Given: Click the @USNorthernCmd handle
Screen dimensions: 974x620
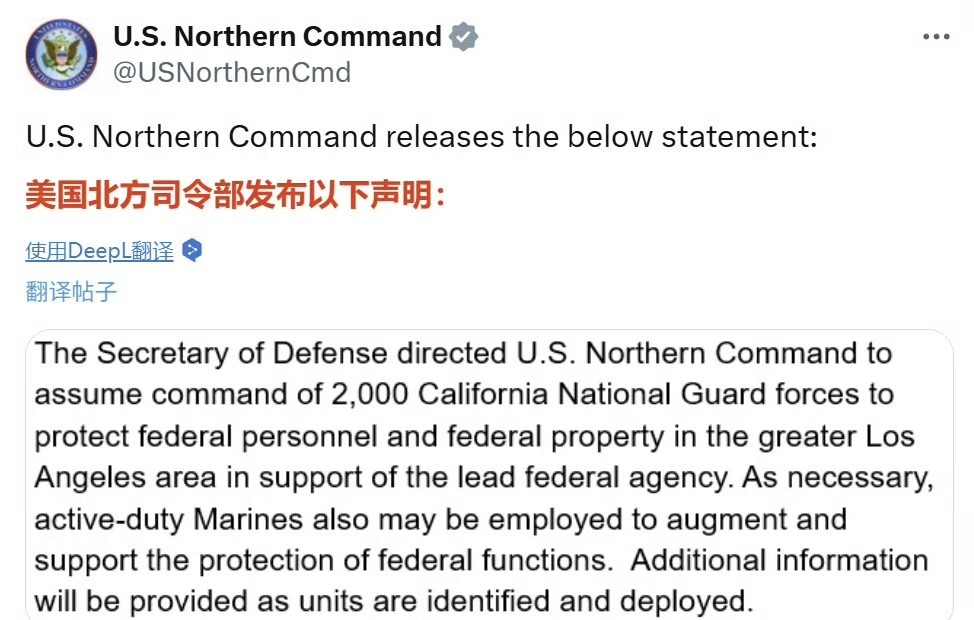Looking at the screenshot, I should point(232,72).
